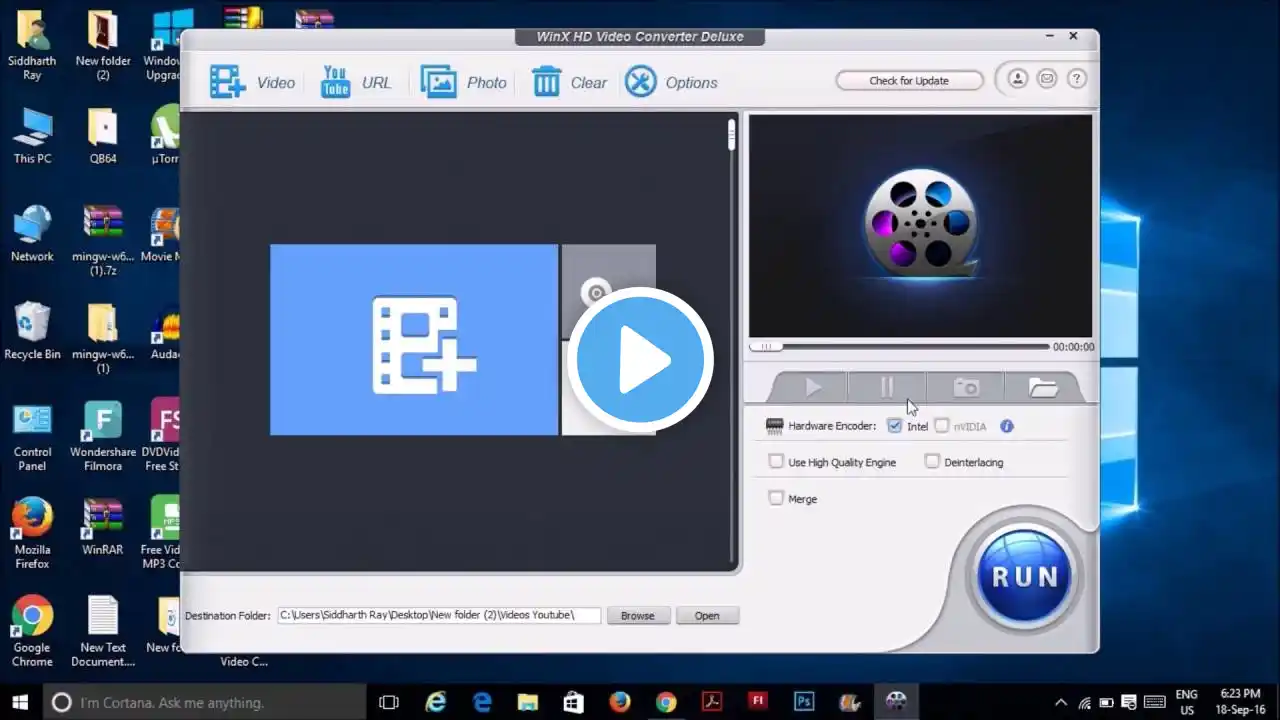Click the user account icon
The width and height of the screenshot is (1280, 720).
(x=1017, y=79)
